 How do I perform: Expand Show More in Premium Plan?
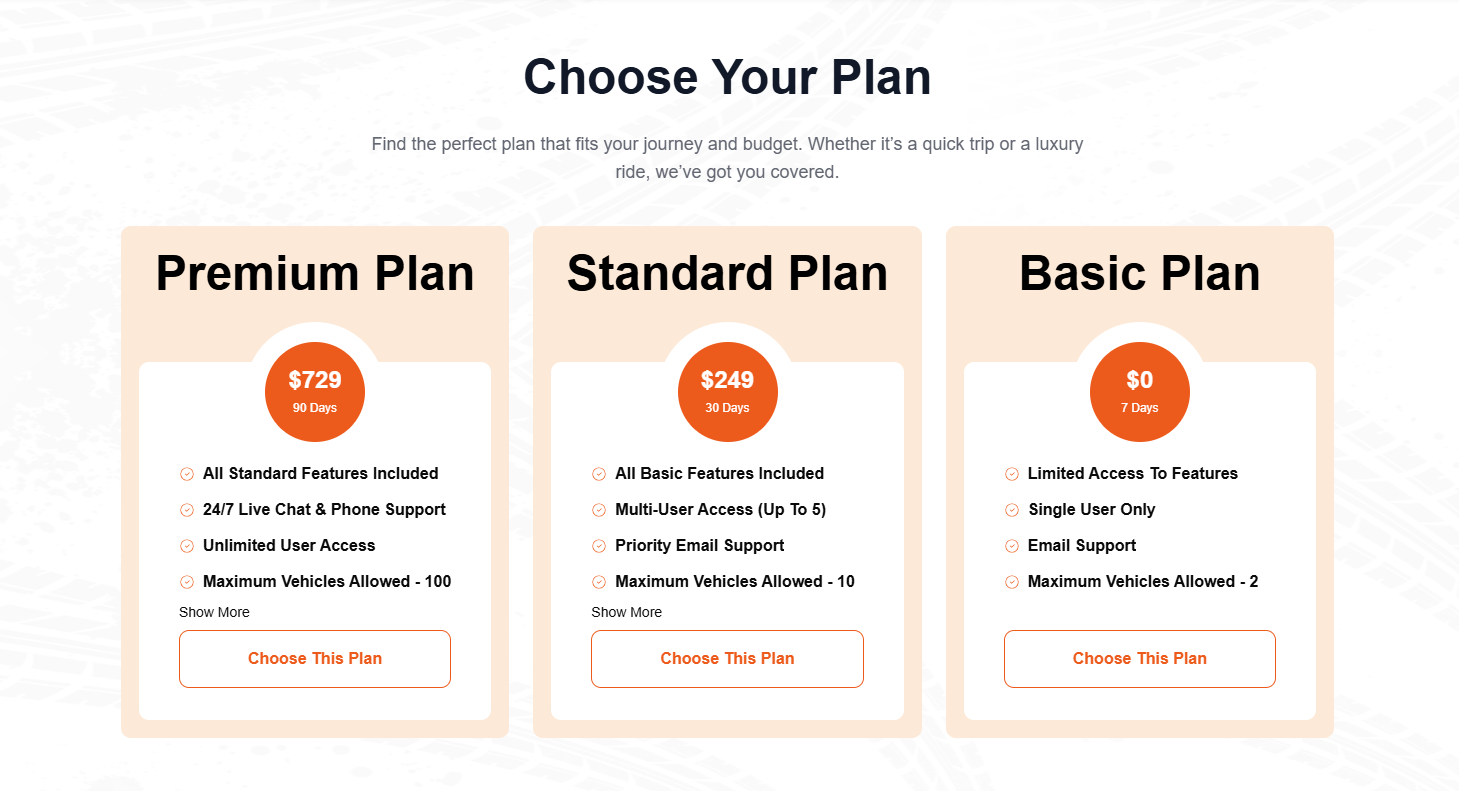[214, 612]
